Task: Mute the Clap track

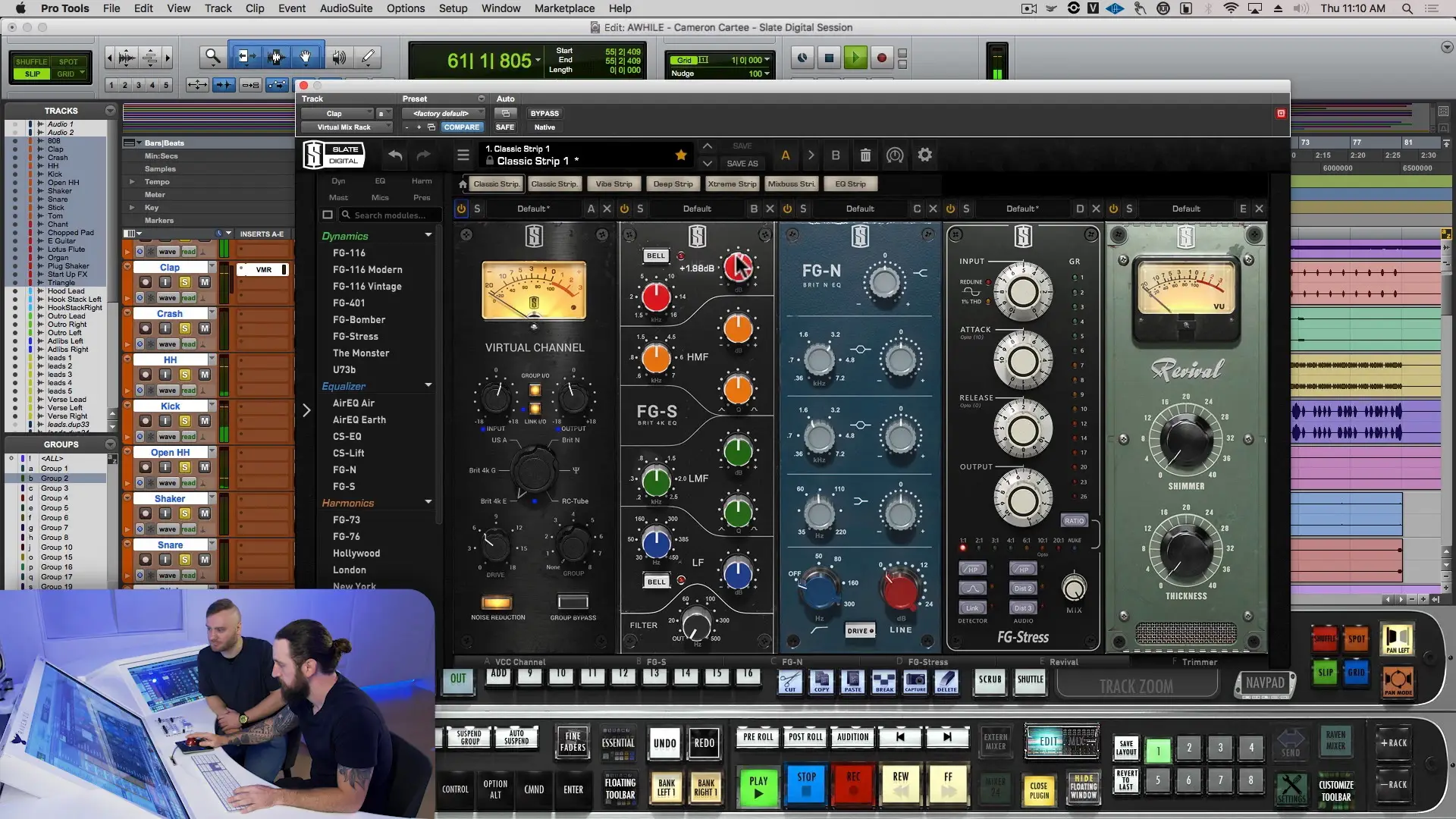Action: coord(204,282)
